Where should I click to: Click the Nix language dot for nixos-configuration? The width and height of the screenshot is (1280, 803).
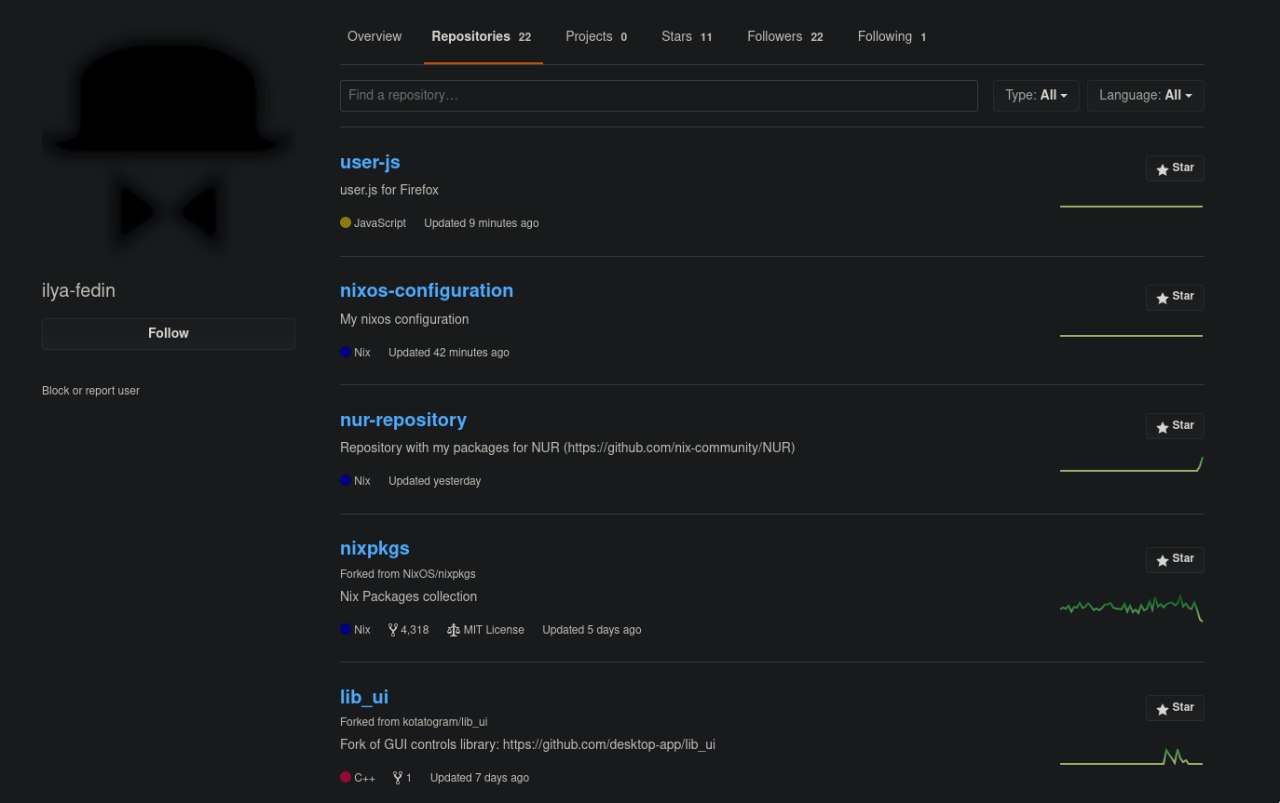pyautogui.click(x=346, y=352)
